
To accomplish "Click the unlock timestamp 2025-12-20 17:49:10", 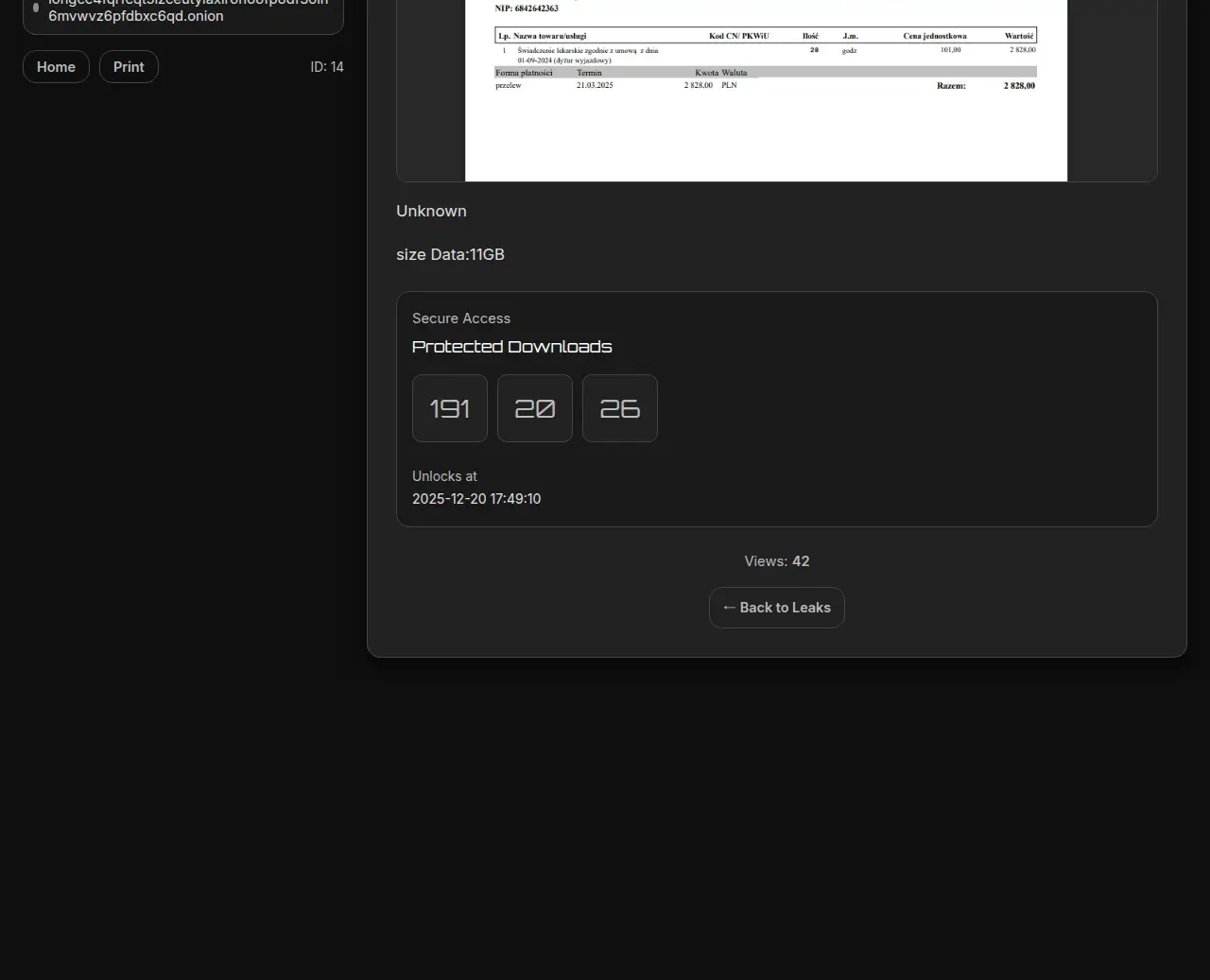I will point(476,499).
